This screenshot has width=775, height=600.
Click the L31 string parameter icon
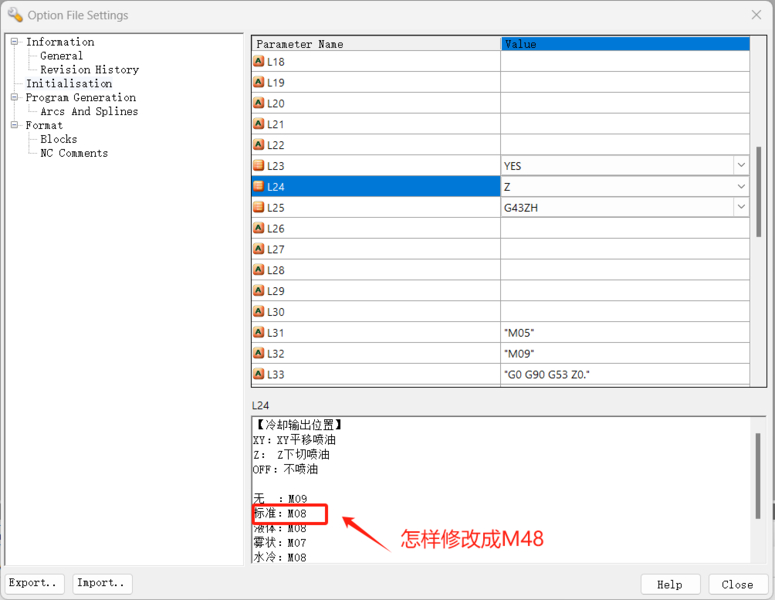pos(259,332)
